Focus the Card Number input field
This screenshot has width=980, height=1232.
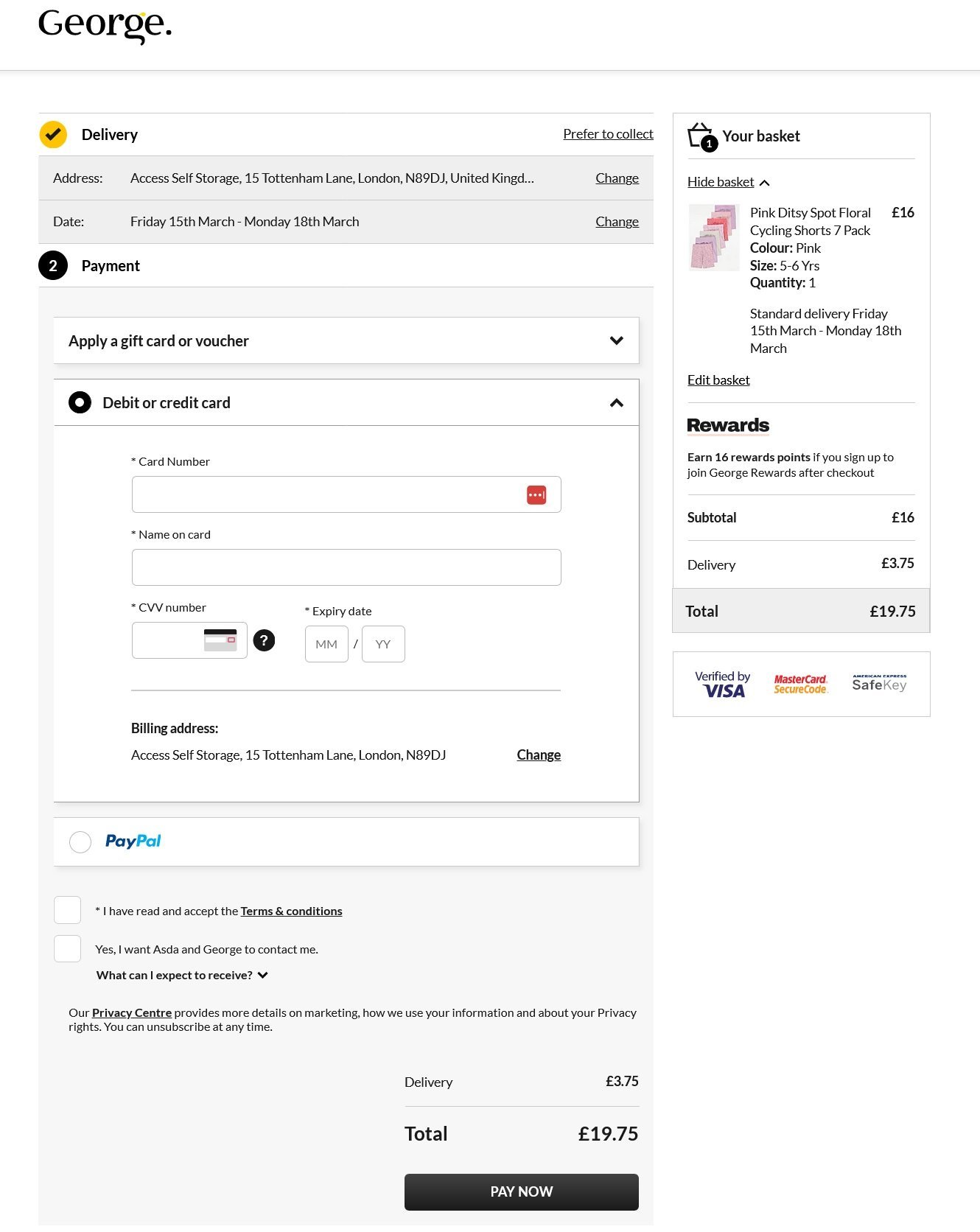pyautogui.click(x=346, y=494)
